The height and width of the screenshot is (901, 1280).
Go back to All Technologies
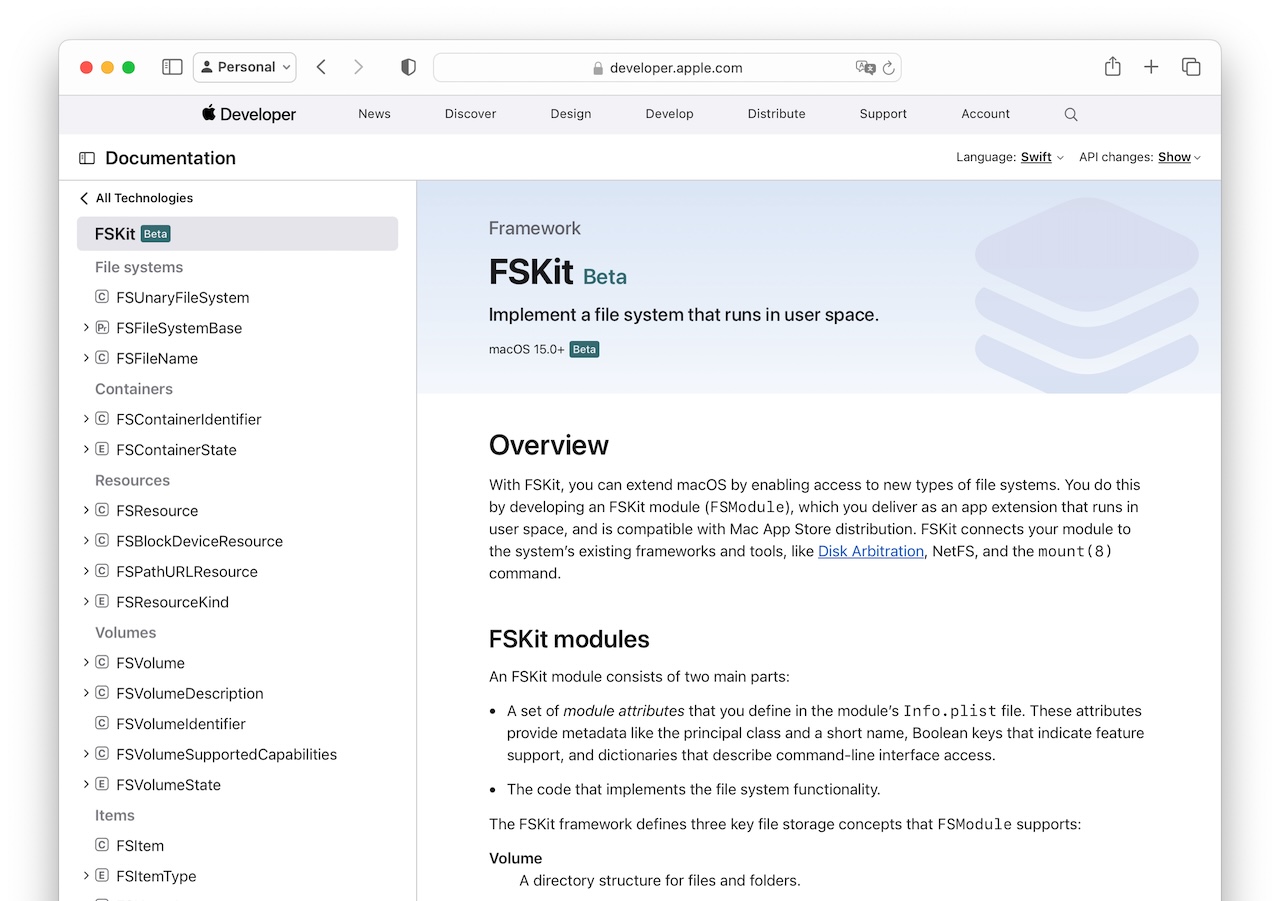coord(136,198)
